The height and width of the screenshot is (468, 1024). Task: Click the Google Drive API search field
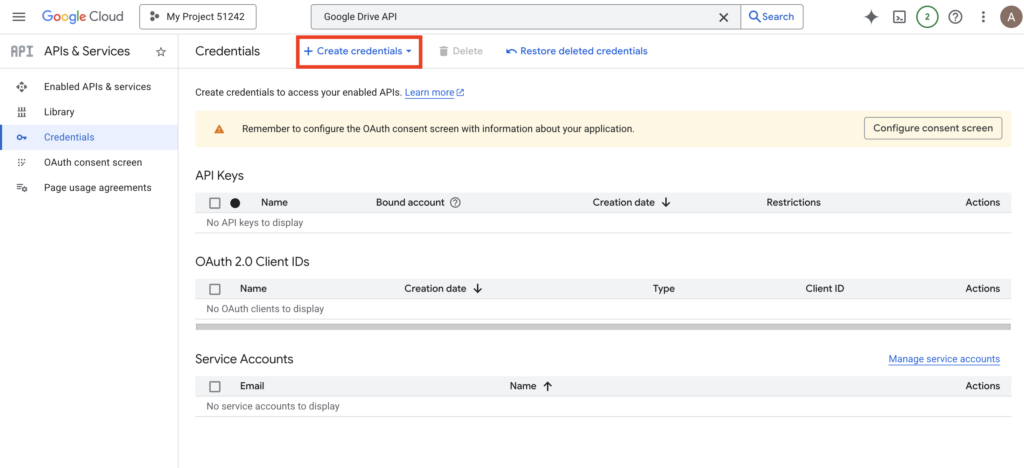(515, 17)
